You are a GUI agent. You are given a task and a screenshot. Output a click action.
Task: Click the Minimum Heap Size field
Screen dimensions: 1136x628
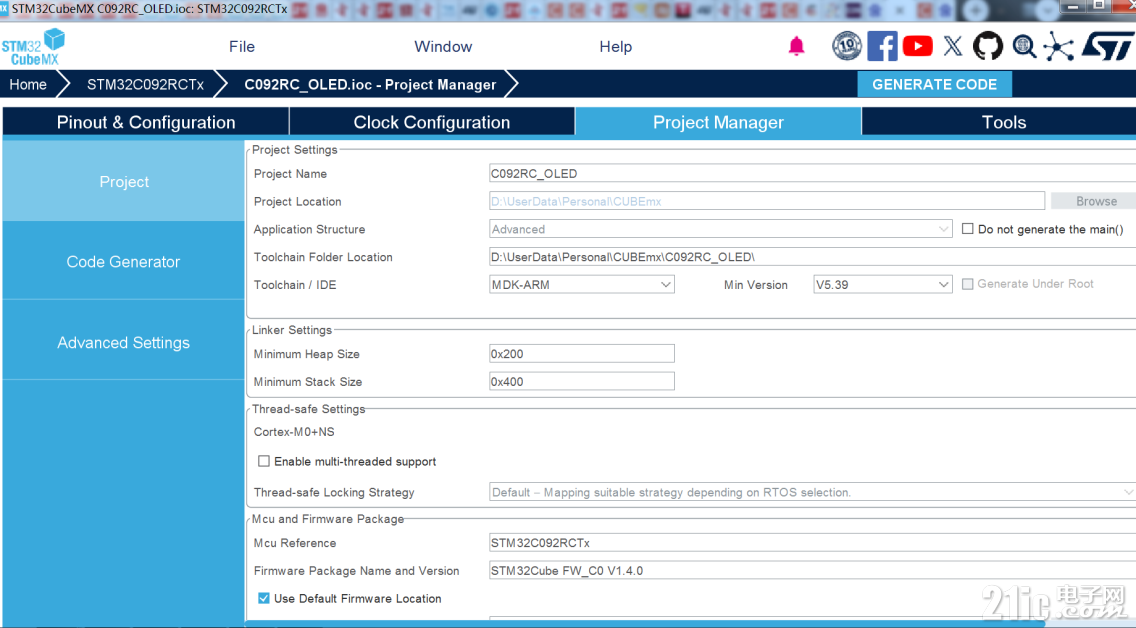582,353
